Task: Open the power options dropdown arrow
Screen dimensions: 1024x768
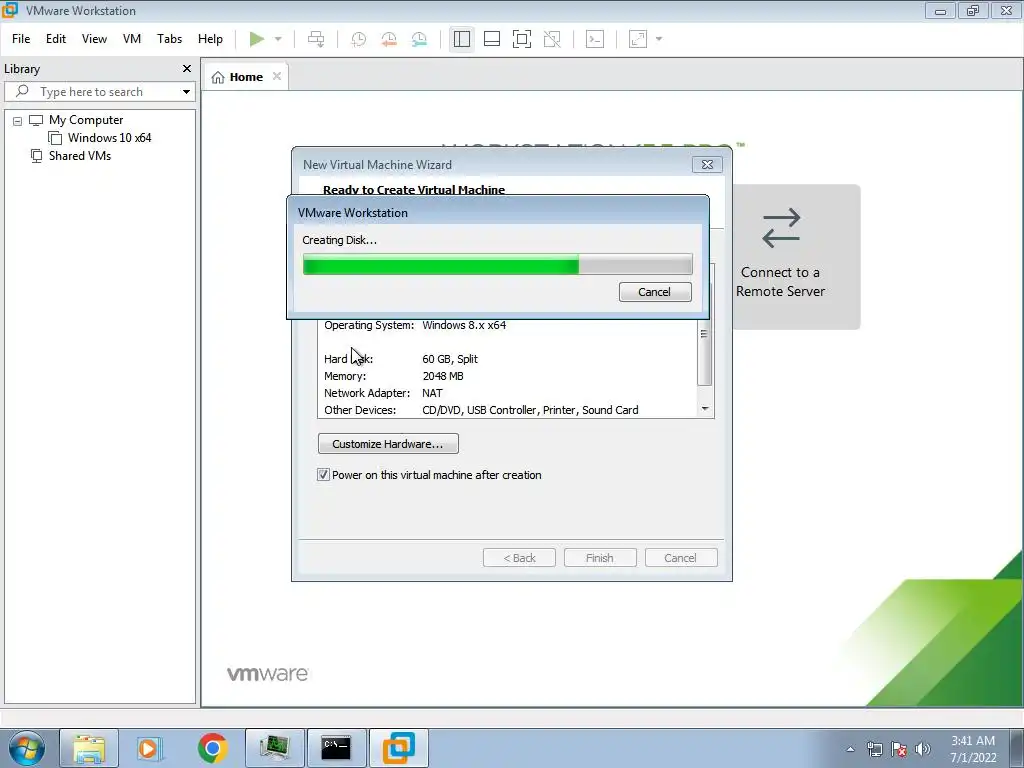Action: 278,39
